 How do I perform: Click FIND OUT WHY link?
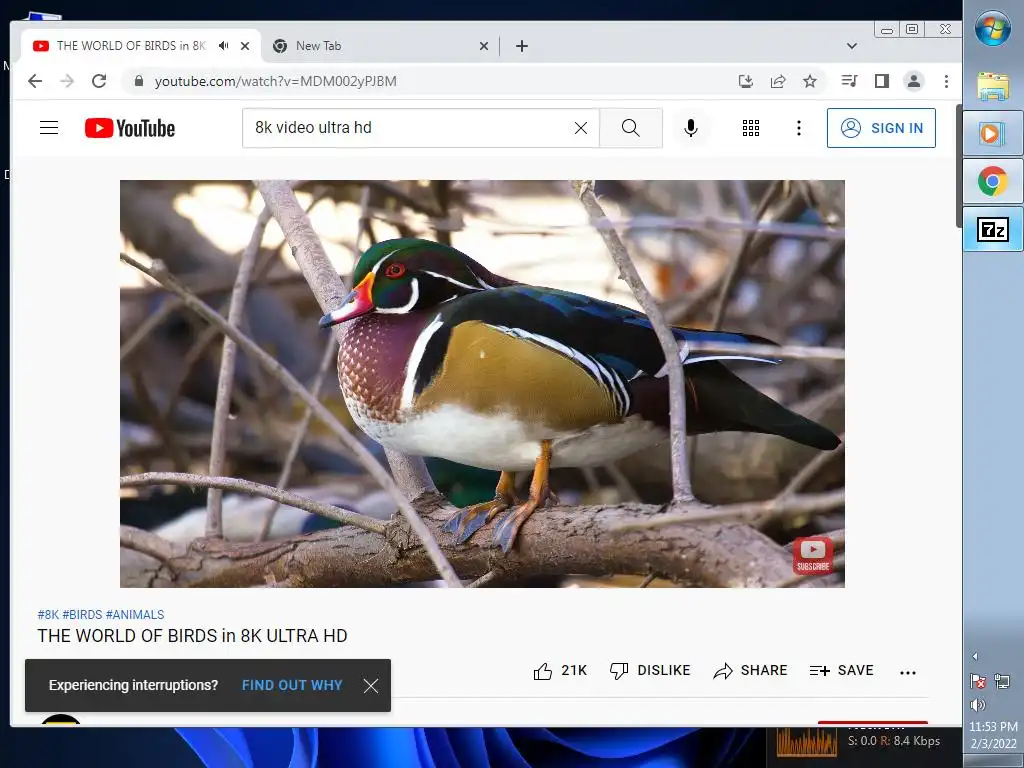click(x=292, y=685)
